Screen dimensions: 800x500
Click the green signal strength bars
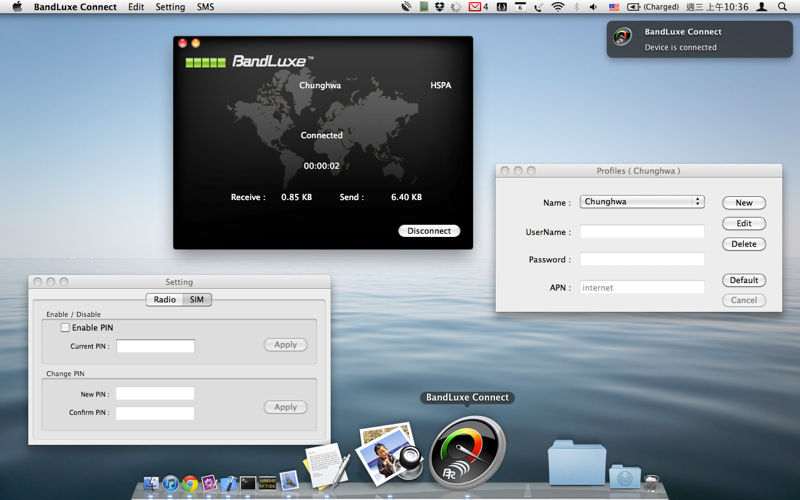tap(206, 62)
